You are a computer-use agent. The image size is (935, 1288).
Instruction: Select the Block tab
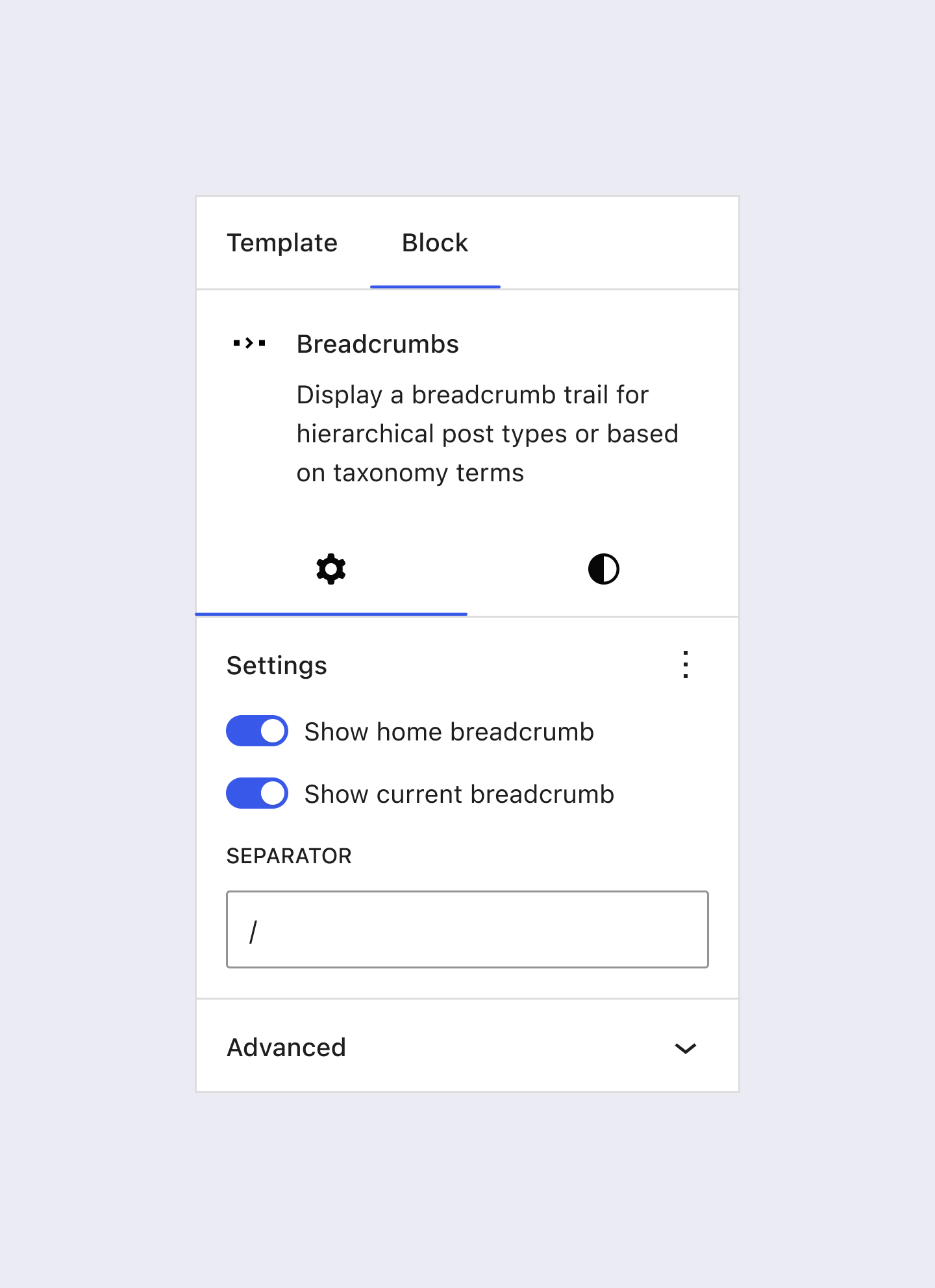click(434, 243)
